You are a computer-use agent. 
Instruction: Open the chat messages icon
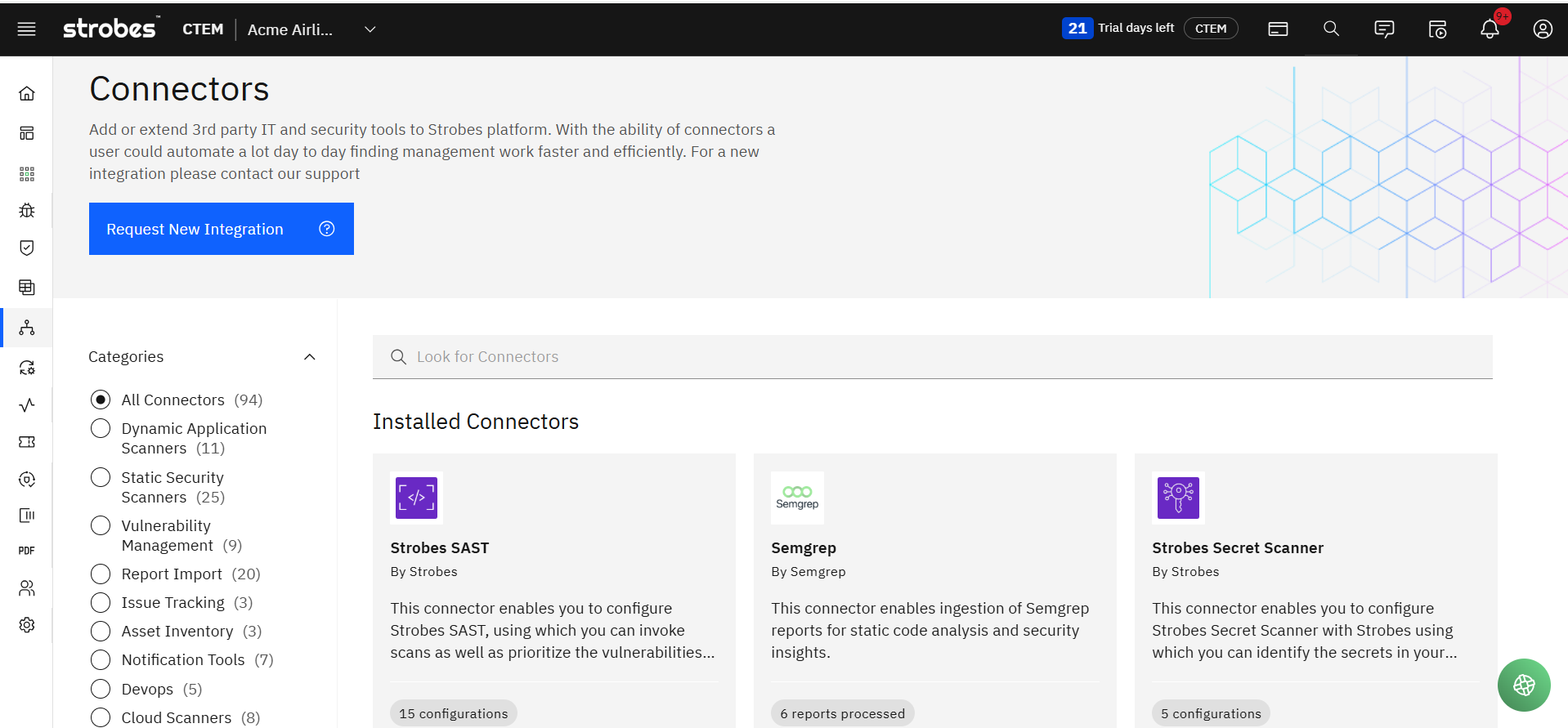(x=1384, y=29)
